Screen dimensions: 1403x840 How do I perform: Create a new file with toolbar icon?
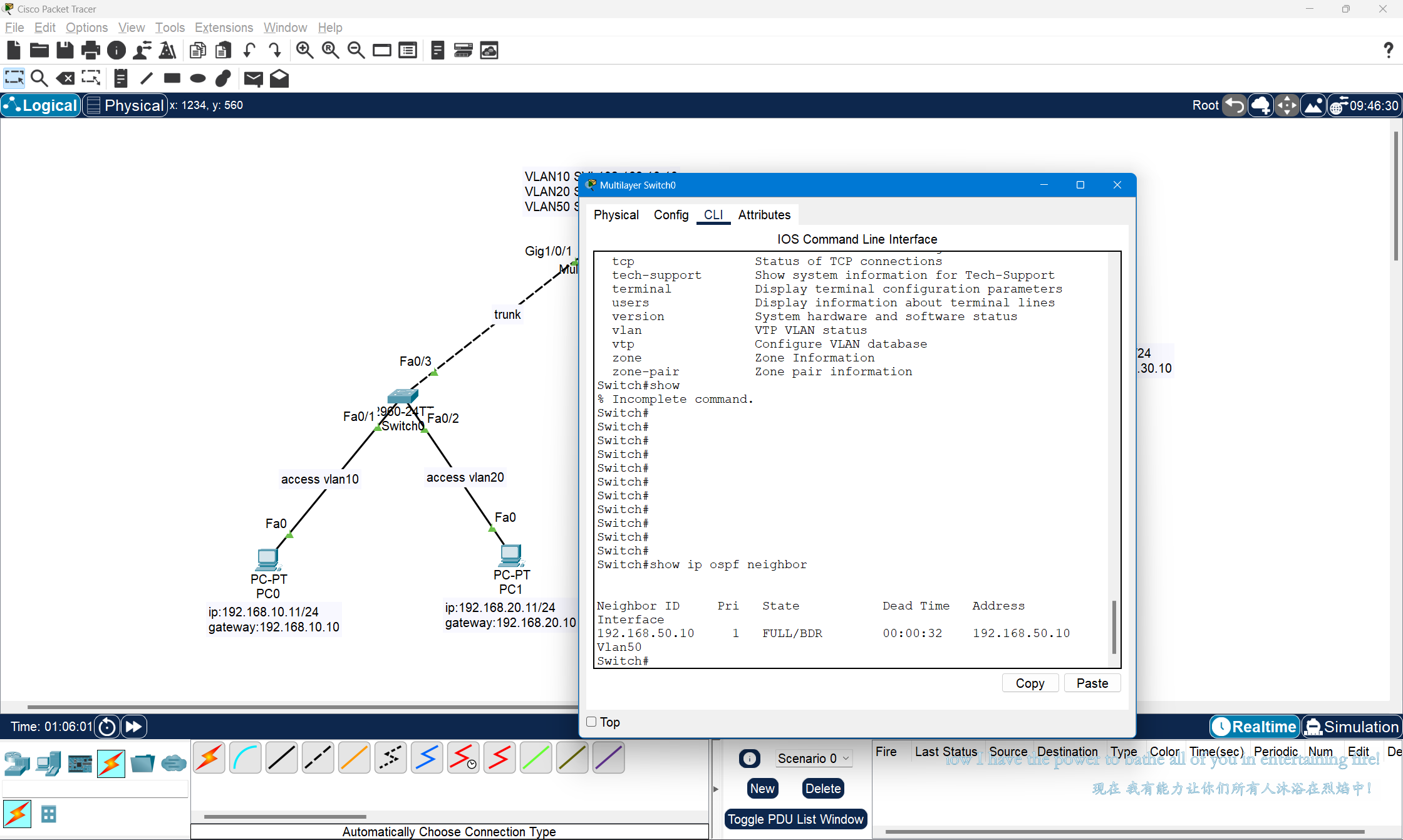(13, 50)
